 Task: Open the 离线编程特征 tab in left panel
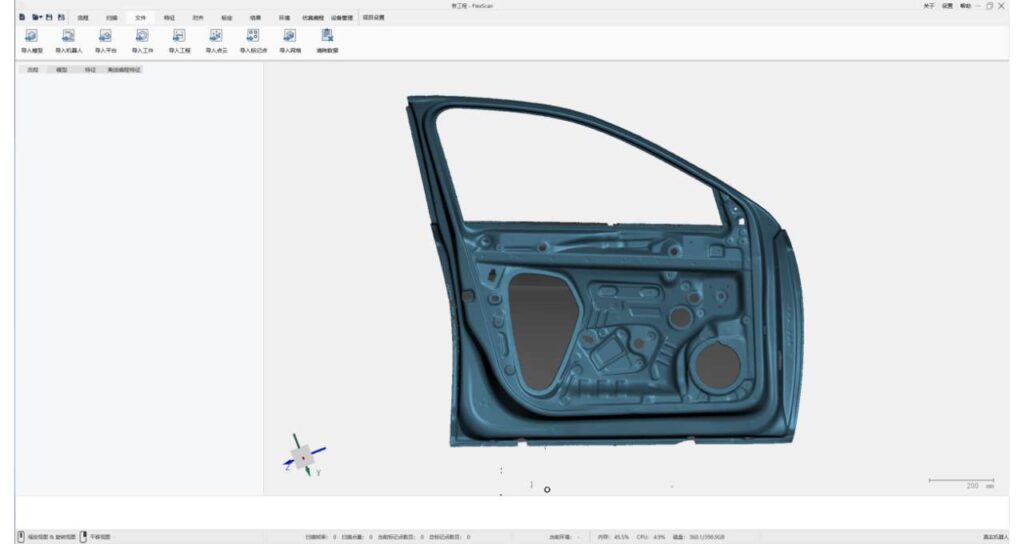click(x=124, y=69)
